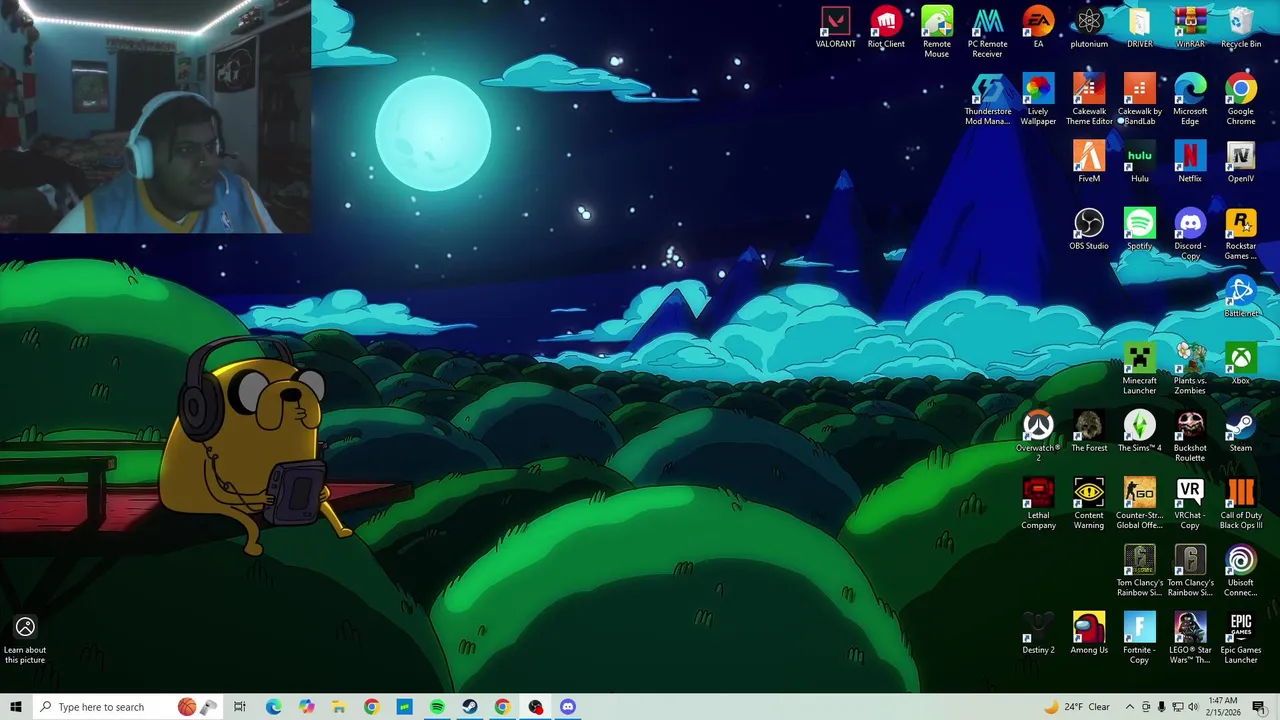Open Microsoft Edge desktop shortcut
The width and height of the screenshot is (1280, 720).
pyautogui.click(x=1190, y=100)
